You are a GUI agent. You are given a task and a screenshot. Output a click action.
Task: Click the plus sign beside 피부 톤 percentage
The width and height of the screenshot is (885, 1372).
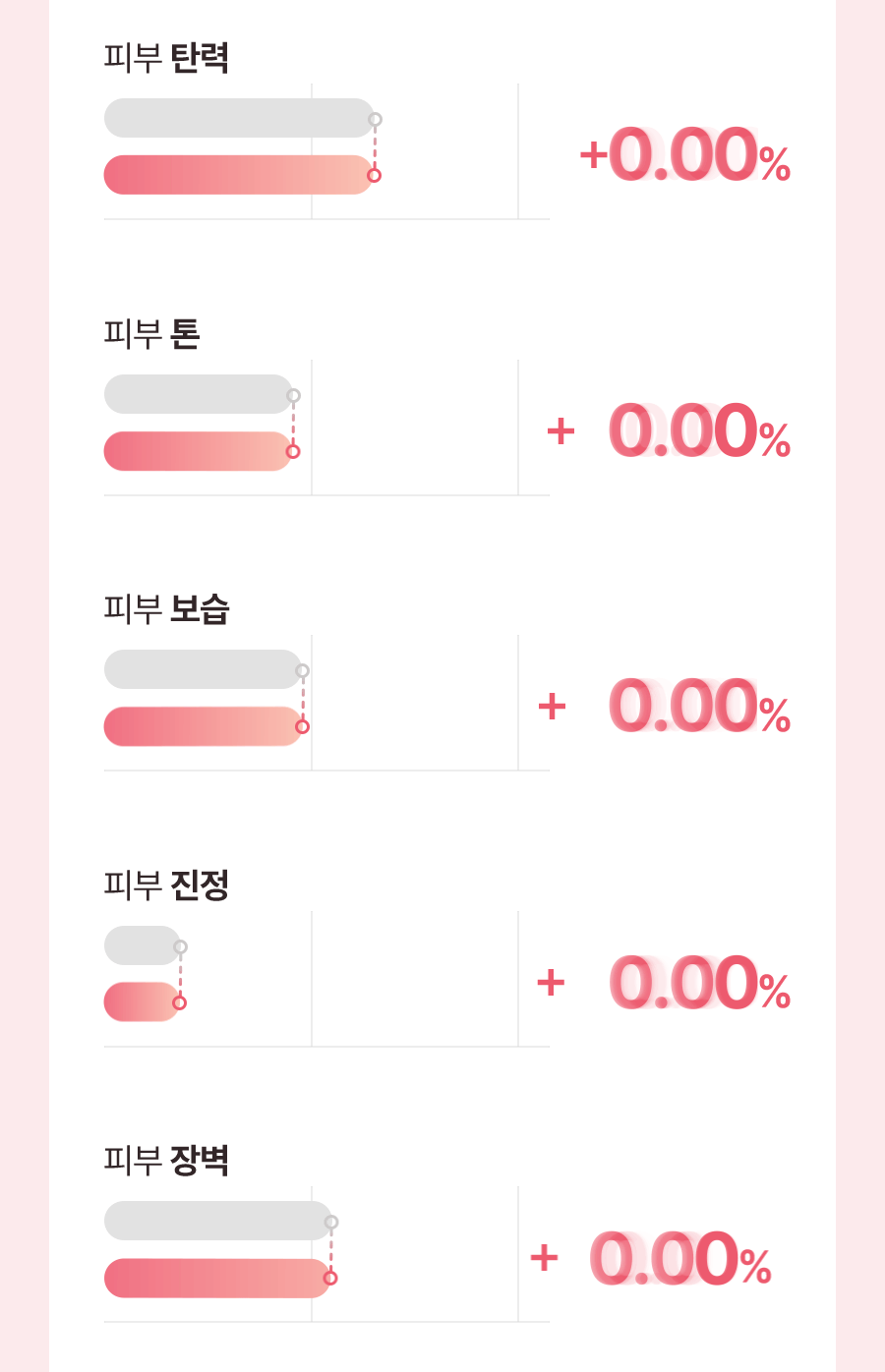point(560,430)
